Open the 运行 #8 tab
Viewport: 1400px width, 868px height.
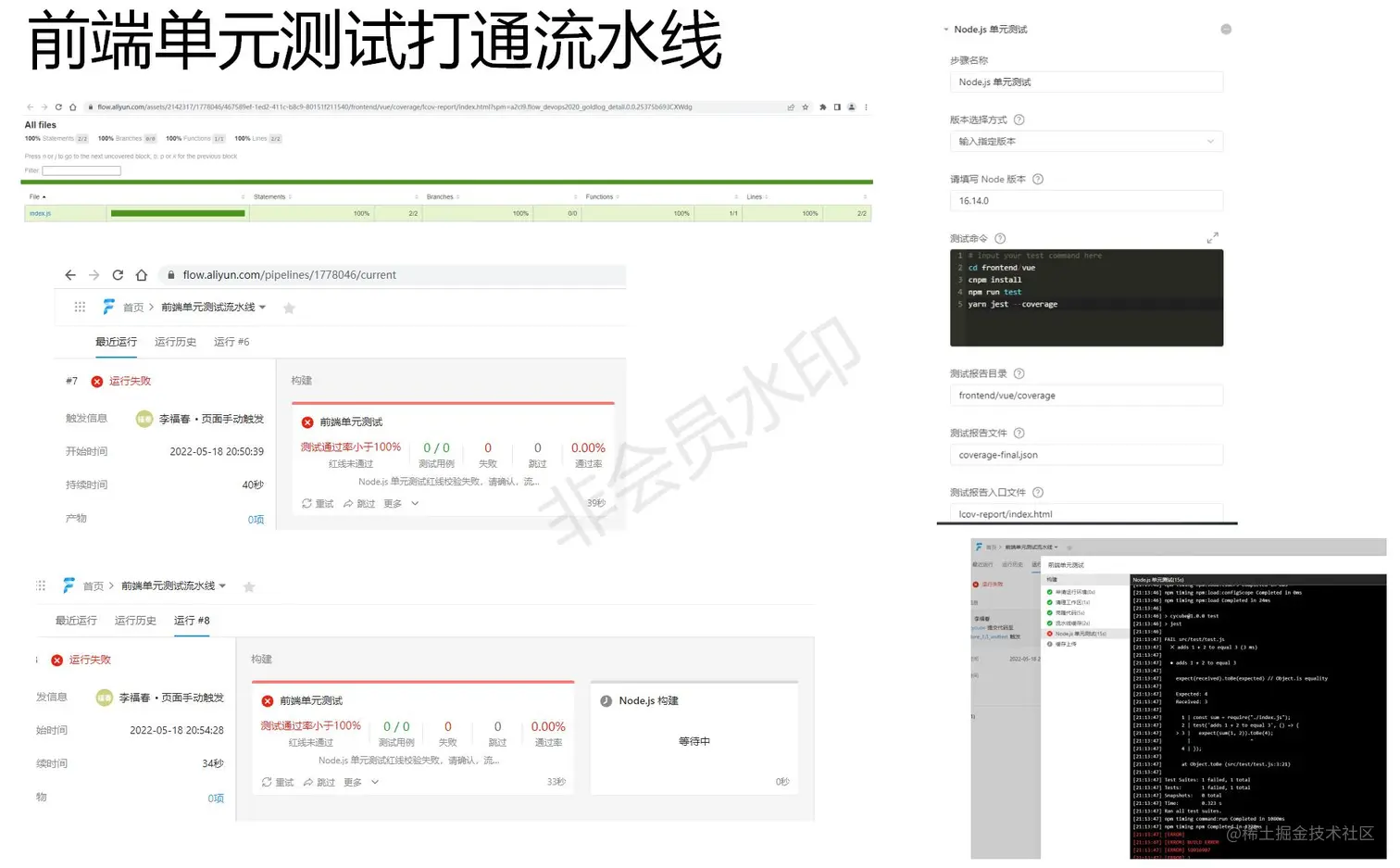point(192,621)
